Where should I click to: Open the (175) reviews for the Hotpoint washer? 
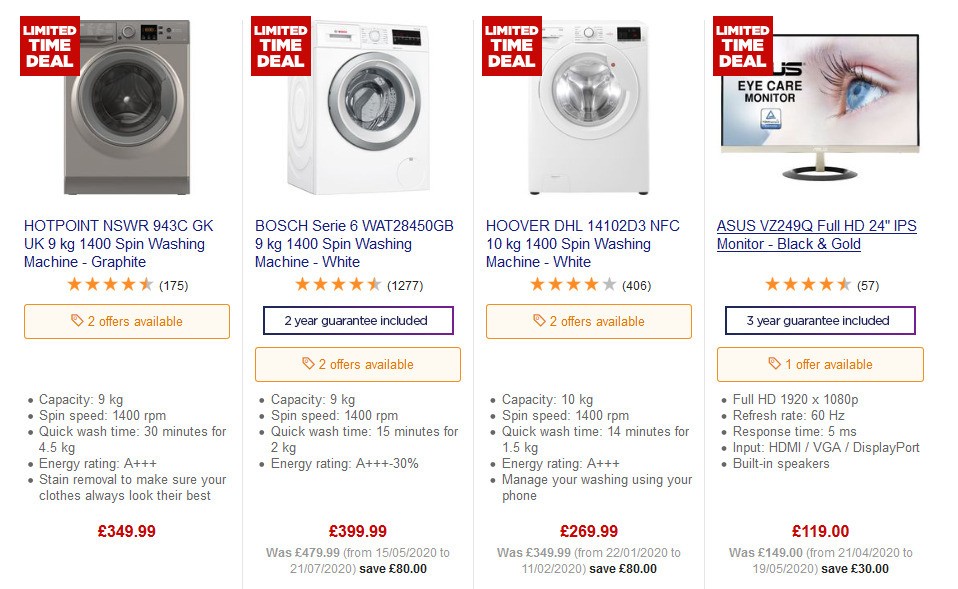pos(175,284)
